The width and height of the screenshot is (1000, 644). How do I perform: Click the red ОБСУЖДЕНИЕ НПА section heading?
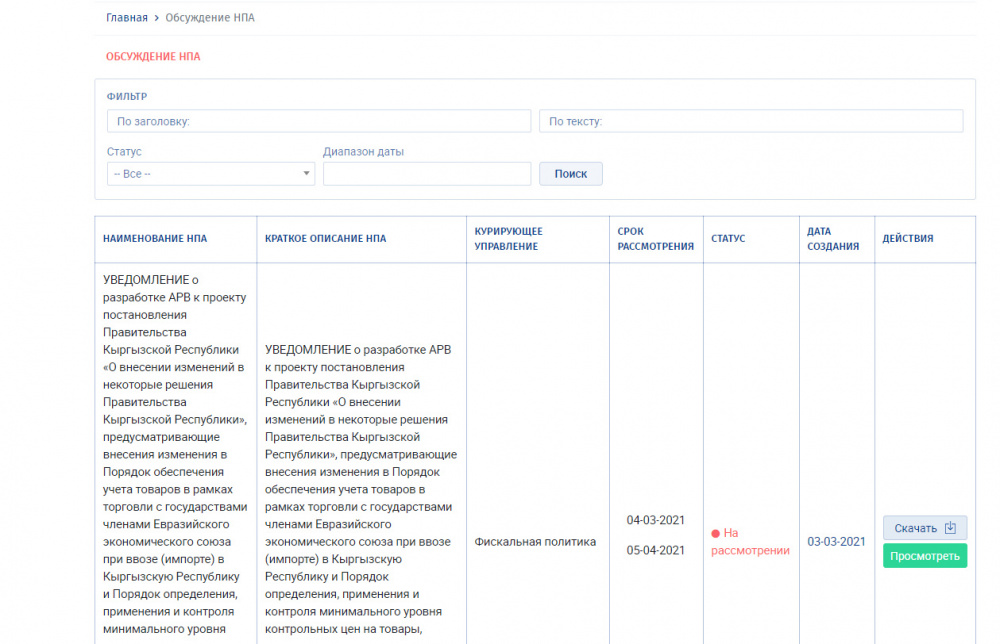point(153,57)
